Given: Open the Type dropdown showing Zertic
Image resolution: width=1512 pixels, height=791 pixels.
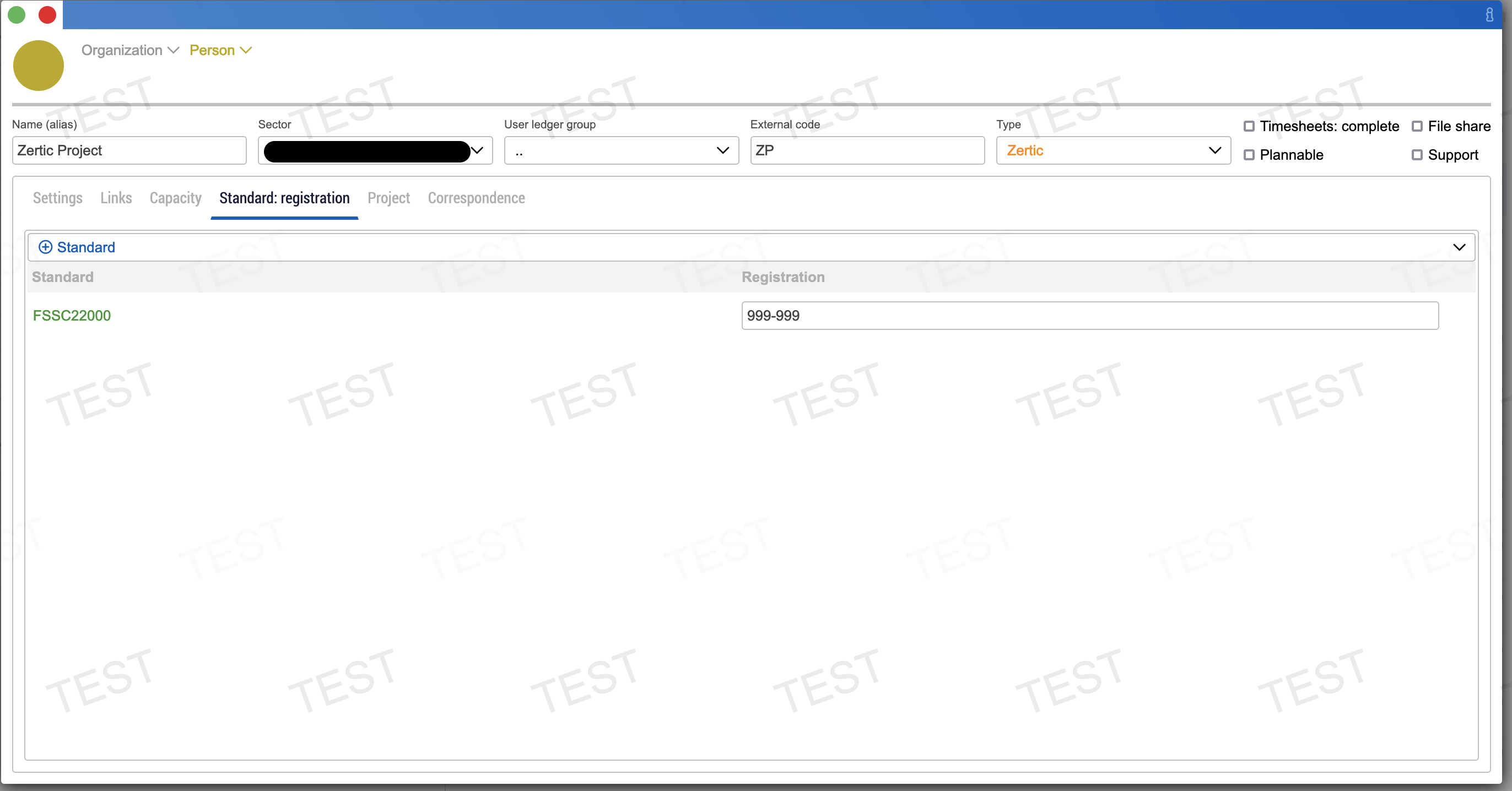Looking at the screenshot, I should coord(1113,151).
